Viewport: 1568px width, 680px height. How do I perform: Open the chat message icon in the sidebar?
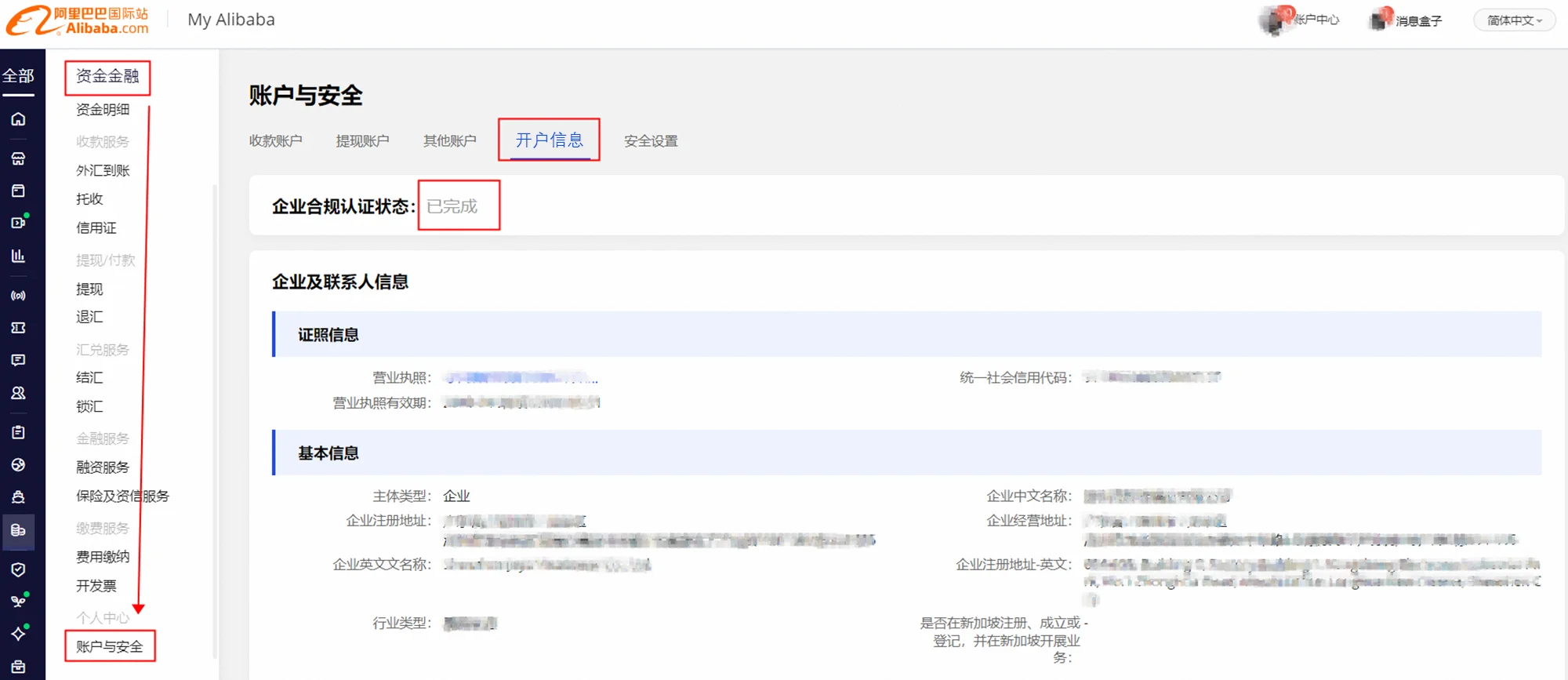pos(18,360)
